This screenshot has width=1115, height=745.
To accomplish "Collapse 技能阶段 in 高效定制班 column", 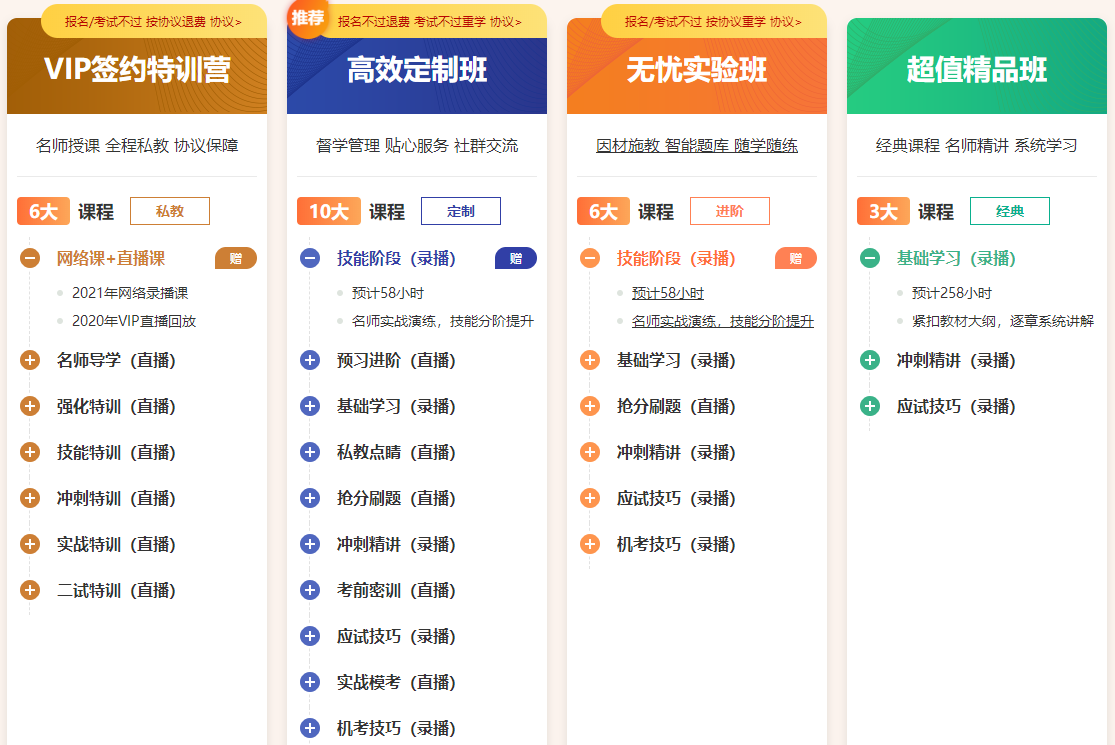I will [x=310, y=259].
